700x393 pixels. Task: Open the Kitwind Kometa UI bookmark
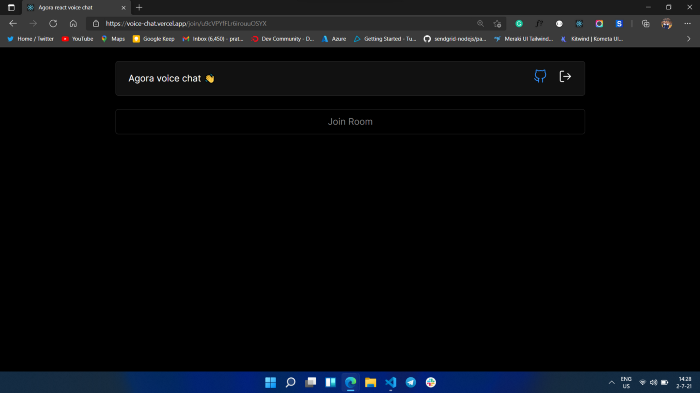point(592,39)
